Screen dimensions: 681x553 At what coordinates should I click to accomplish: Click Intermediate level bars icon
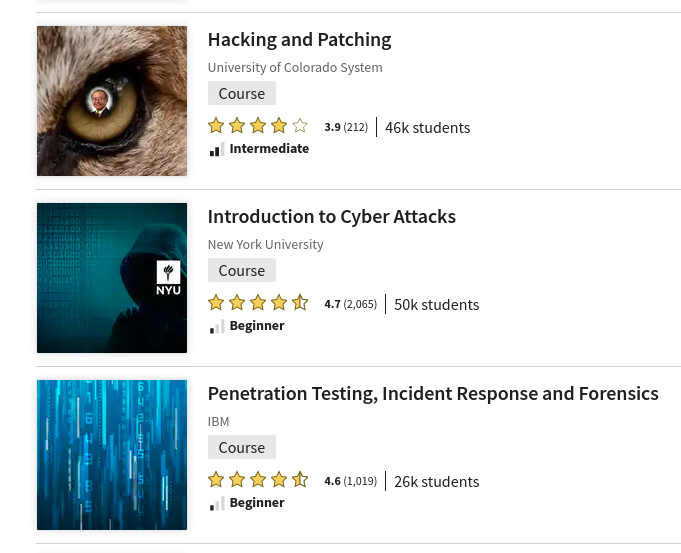point(217,149)
